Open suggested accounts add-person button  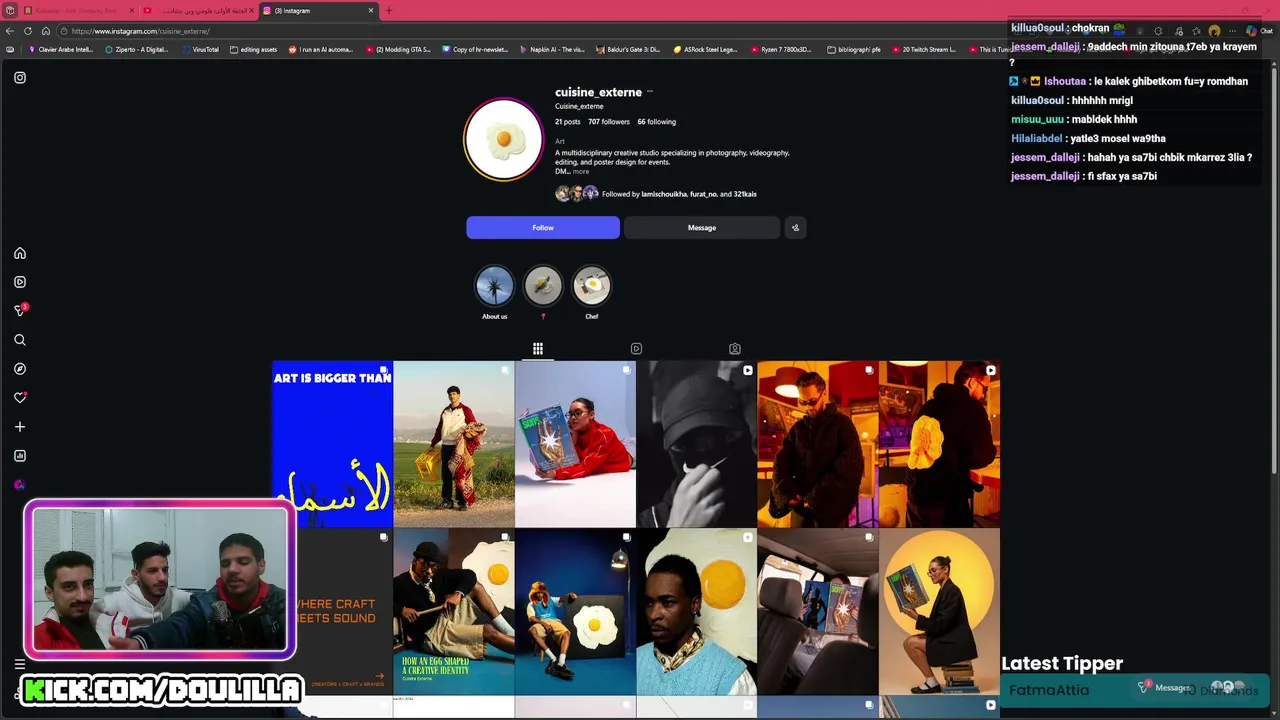(795, 228)
